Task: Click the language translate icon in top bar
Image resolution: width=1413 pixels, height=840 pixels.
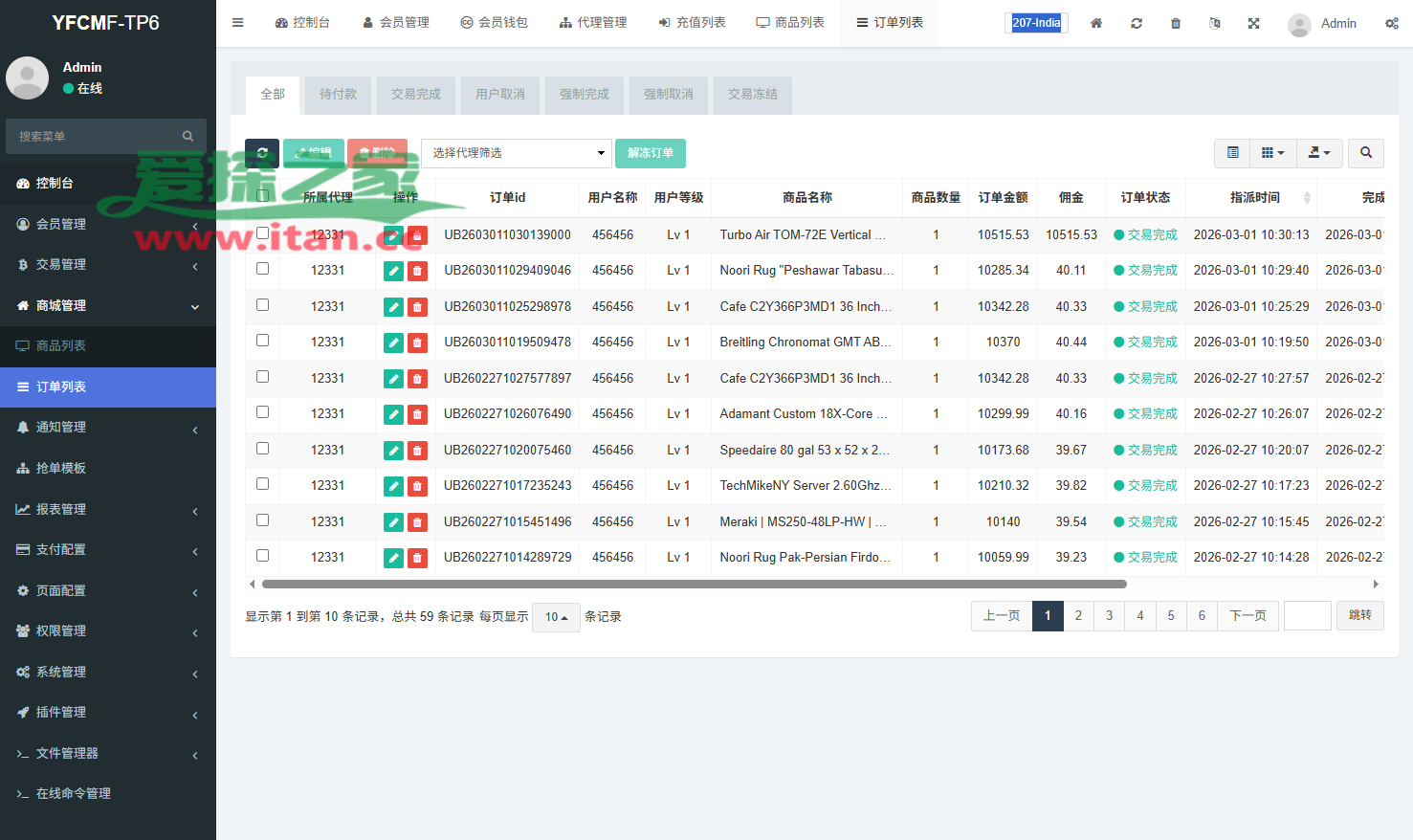Action: point(1215,23)
